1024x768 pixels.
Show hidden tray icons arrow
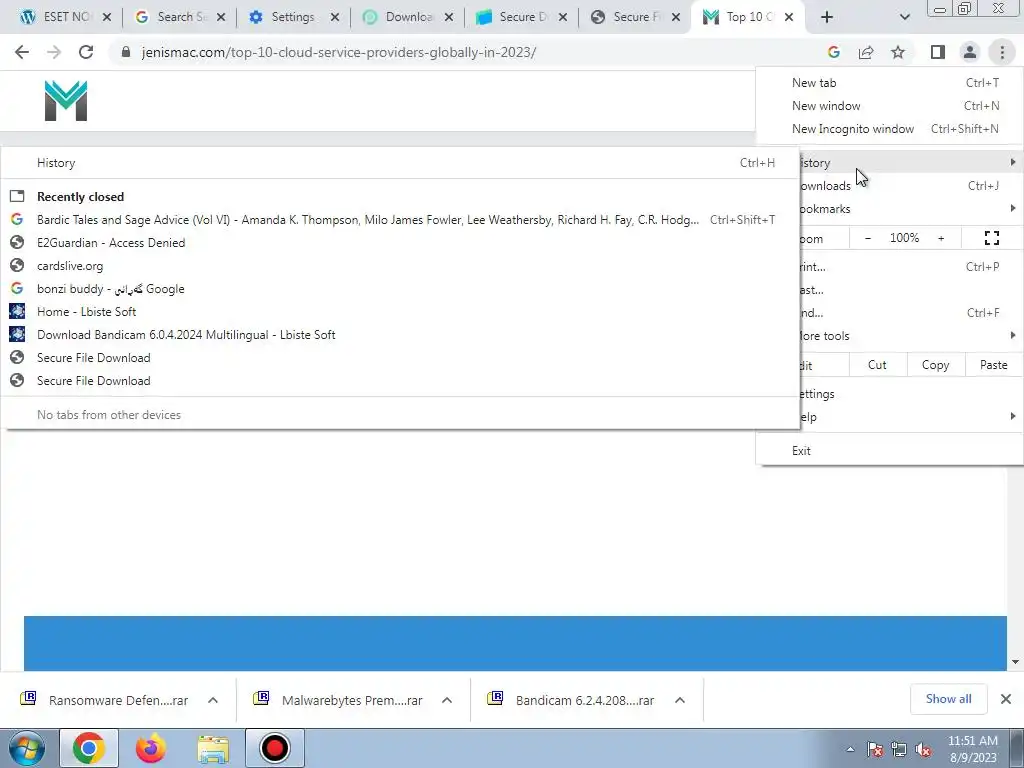click(850, 749)
